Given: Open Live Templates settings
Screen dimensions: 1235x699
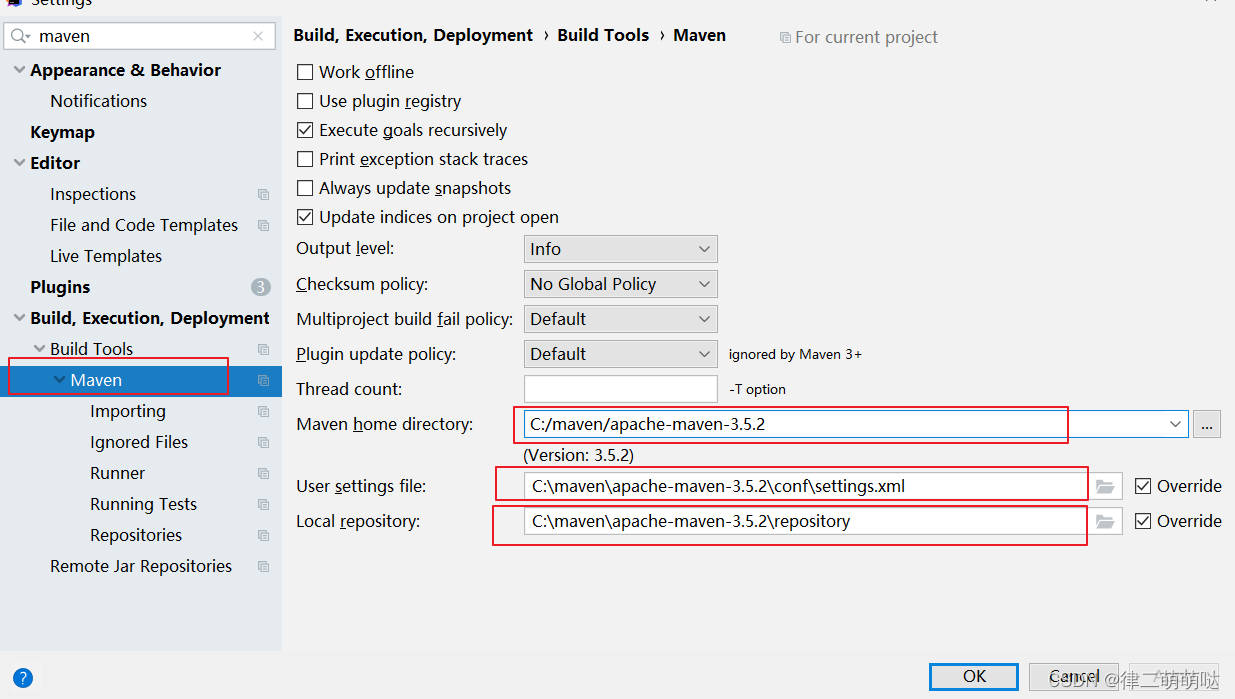Looking at the screenshot, I should pos(106,256).
